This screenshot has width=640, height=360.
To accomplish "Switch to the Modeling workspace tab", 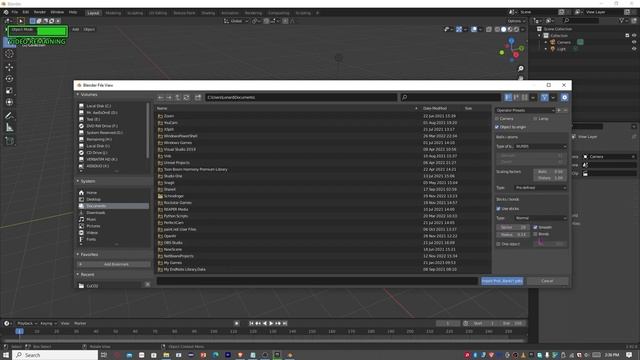I will click(x=113, y=13).
